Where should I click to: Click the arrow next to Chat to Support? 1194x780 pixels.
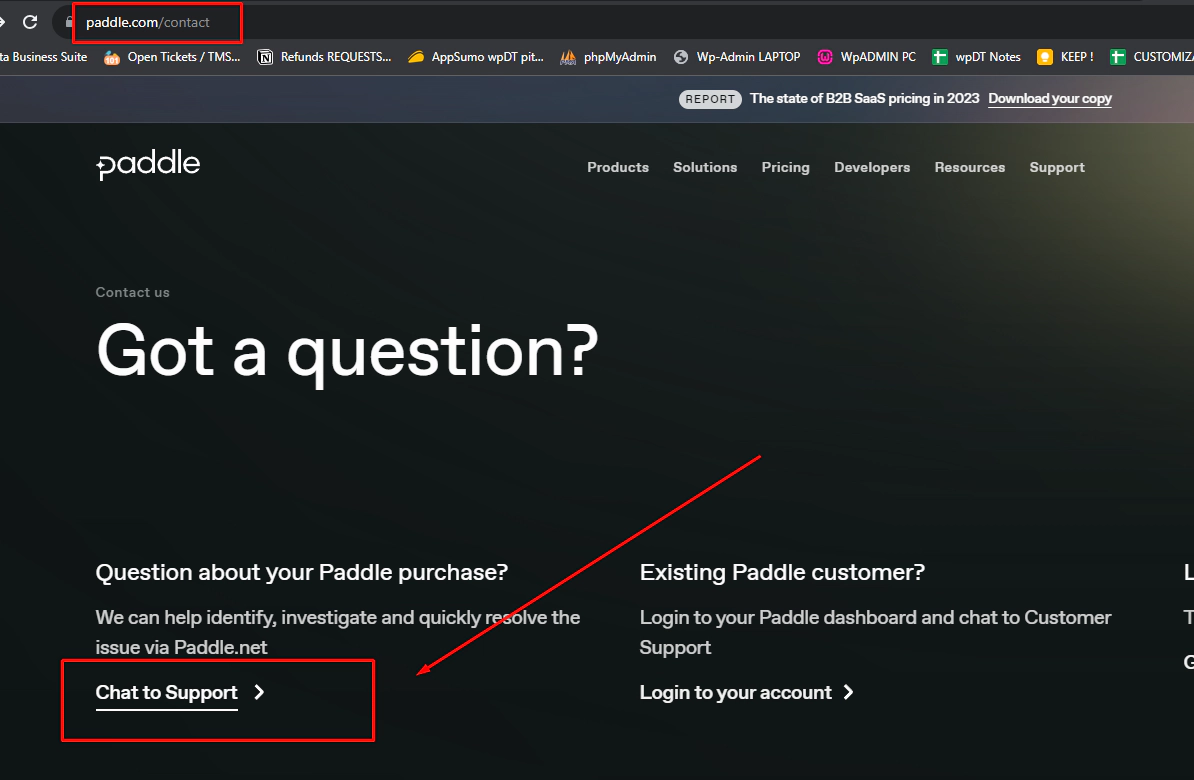tap(259, 692)
